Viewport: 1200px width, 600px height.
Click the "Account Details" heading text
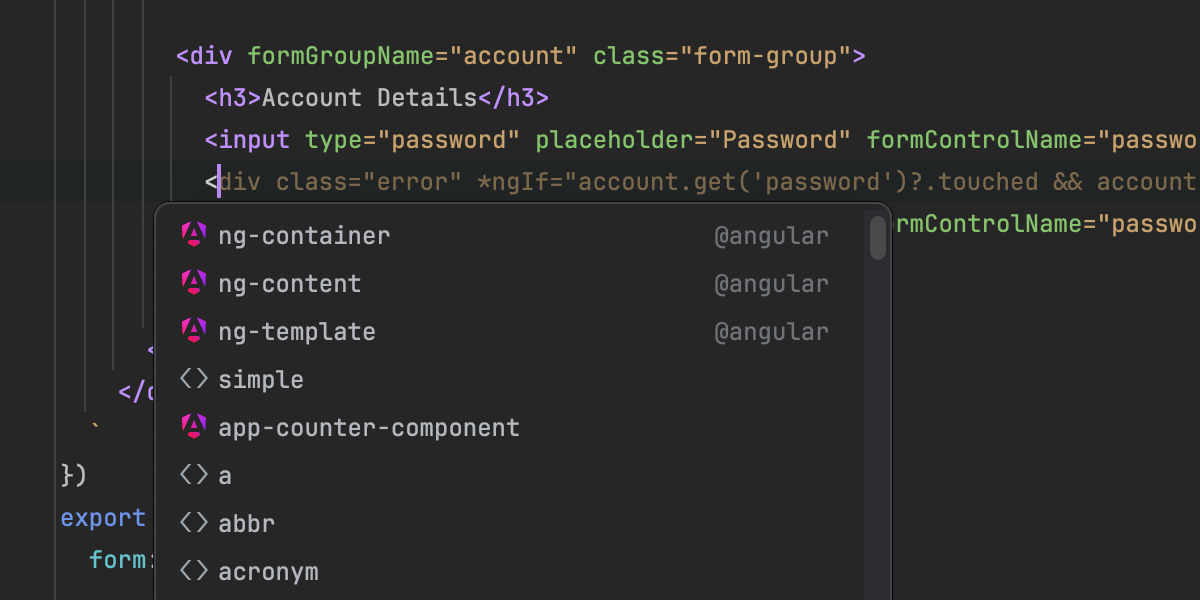370,98
